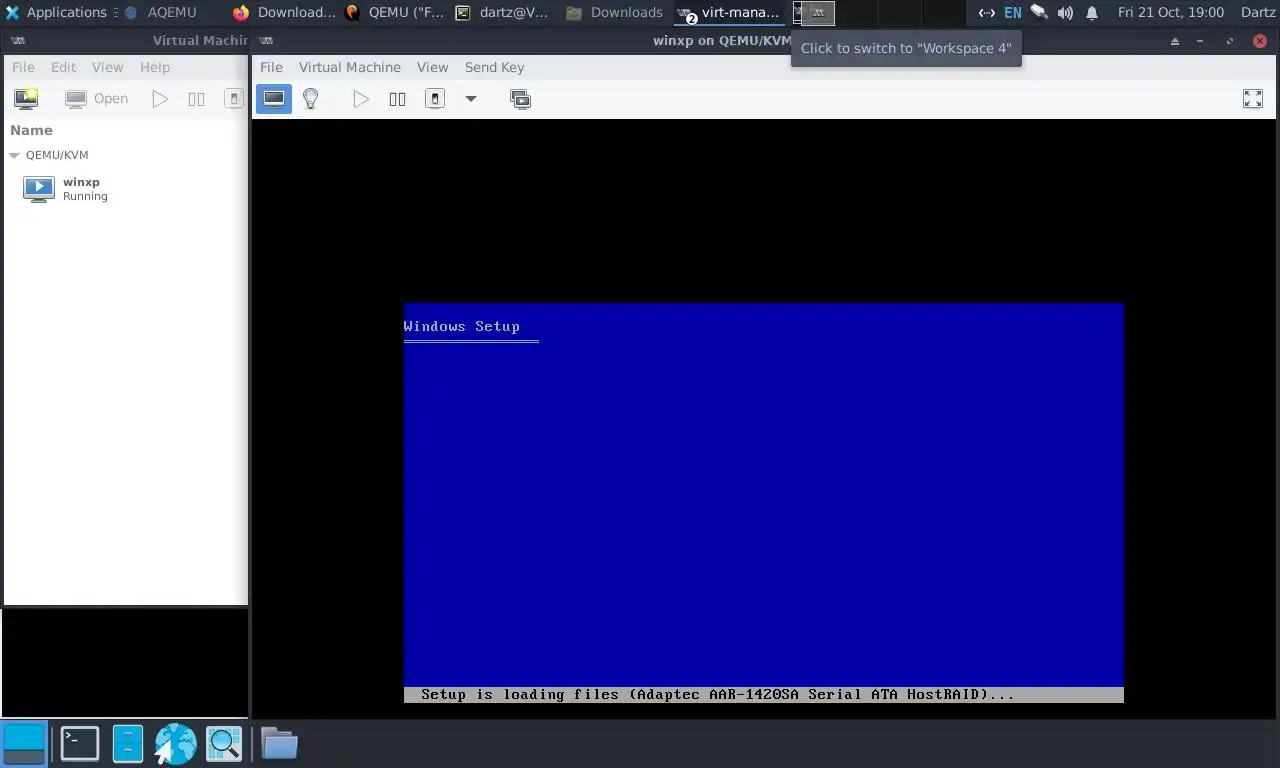Create a new virtual machine icon
This screenshot has height=768, width=1280.
click(x=26, y=98)
